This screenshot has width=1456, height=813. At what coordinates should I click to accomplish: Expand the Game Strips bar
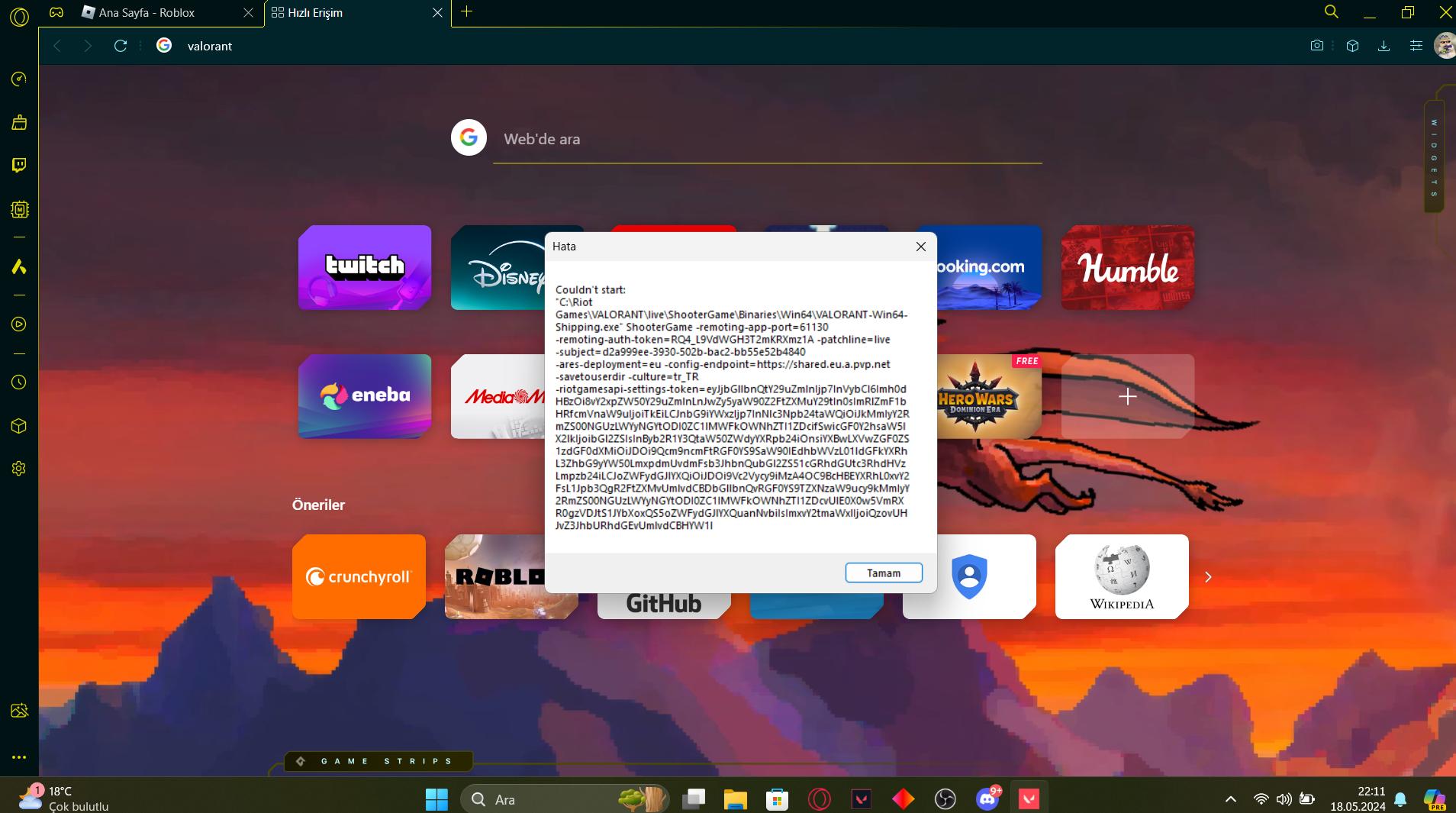(x=379, y=761)
